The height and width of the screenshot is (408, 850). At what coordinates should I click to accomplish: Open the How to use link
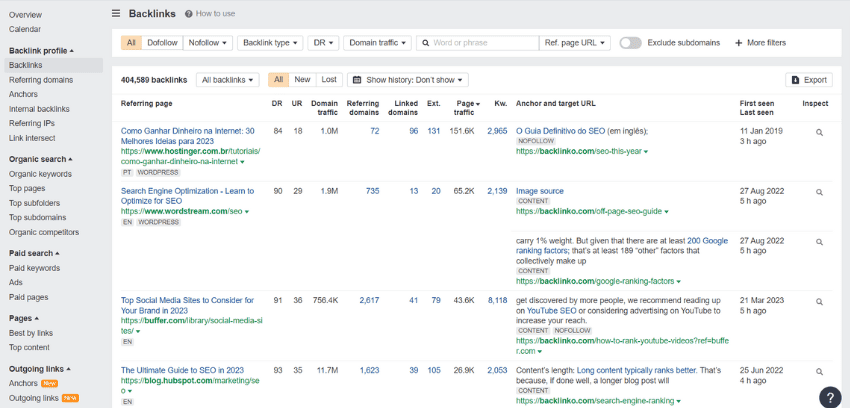[215, 14]
